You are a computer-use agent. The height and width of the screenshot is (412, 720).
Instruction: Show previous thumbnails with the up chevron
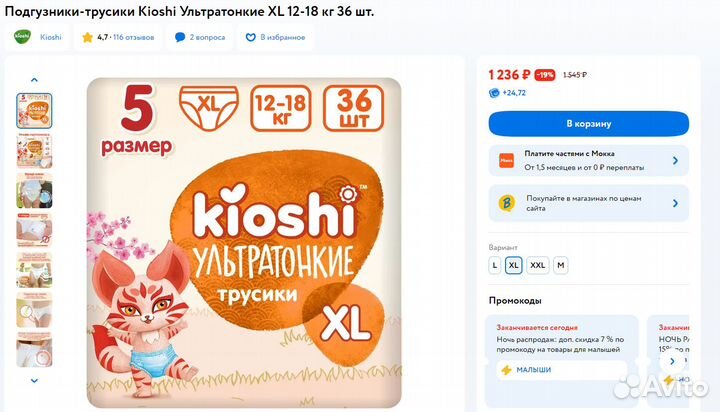pyautogui.click(x=34, y=80)
